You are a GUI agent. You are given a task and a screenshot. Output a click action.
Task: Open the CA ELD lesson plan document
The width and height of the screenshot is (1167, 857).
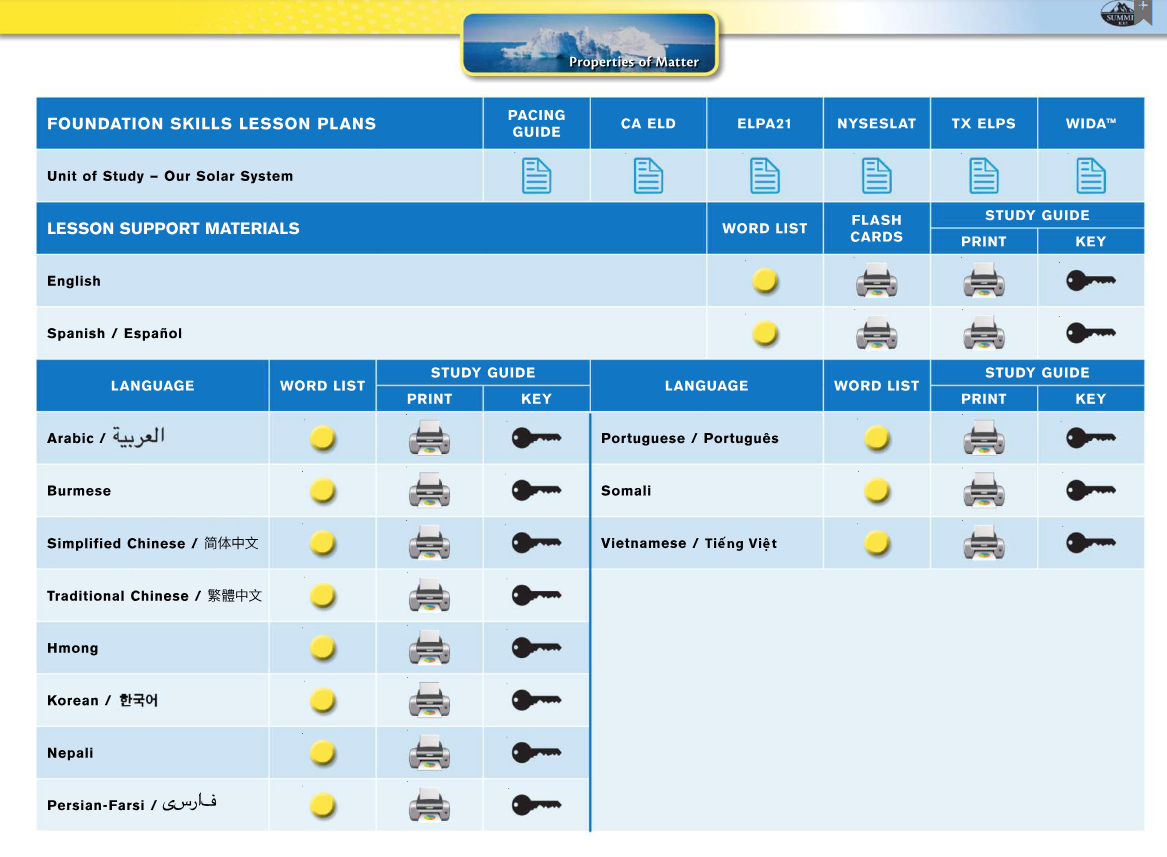(x=648, y=176)
